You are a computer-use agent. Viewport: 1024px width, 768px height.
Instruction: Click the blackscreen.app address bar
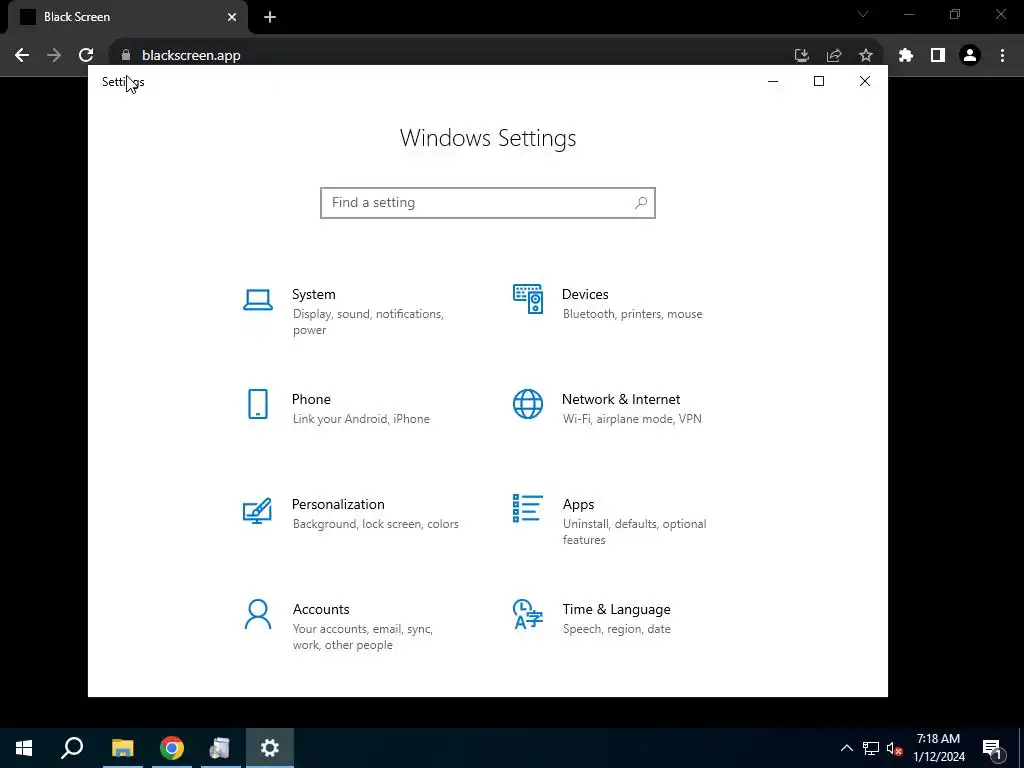pyautogui.click(x=457, y=56)
